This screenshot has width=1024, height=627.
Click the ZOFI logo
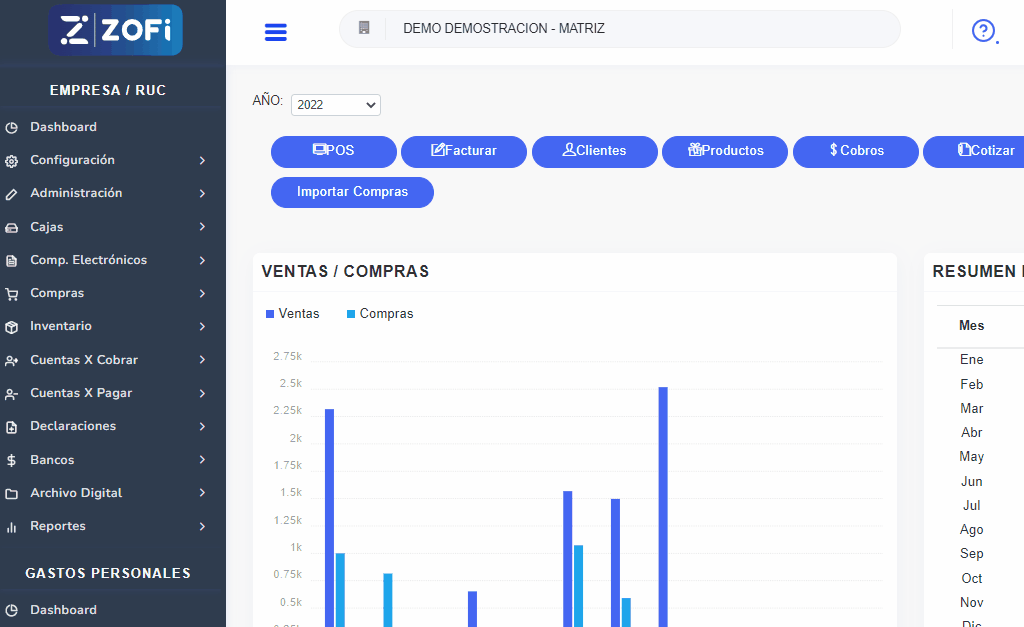click(x=115, y=30)
